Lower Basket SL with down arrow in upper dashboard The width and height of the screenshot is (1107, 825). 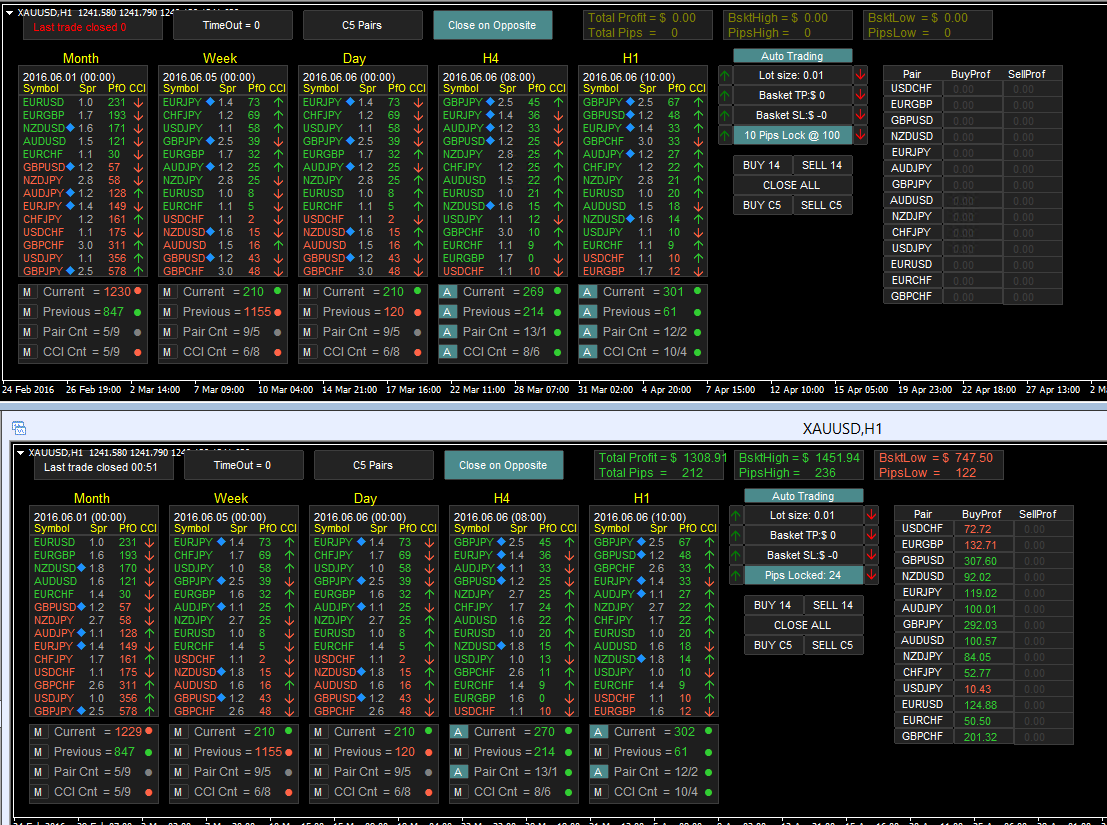(x=860, y=115)
